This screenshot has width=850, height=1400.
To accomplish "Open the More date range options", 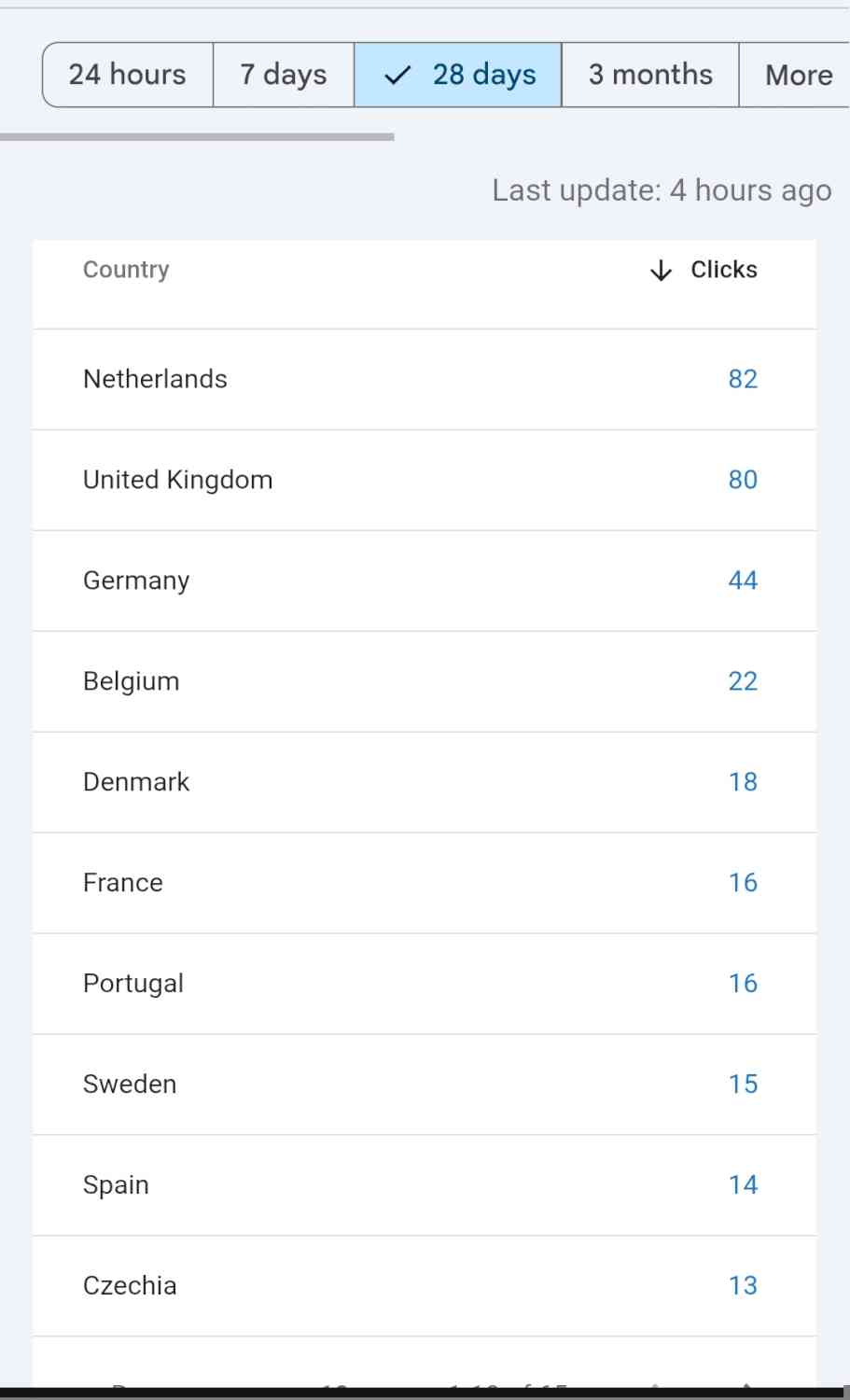I will [798, 75].
